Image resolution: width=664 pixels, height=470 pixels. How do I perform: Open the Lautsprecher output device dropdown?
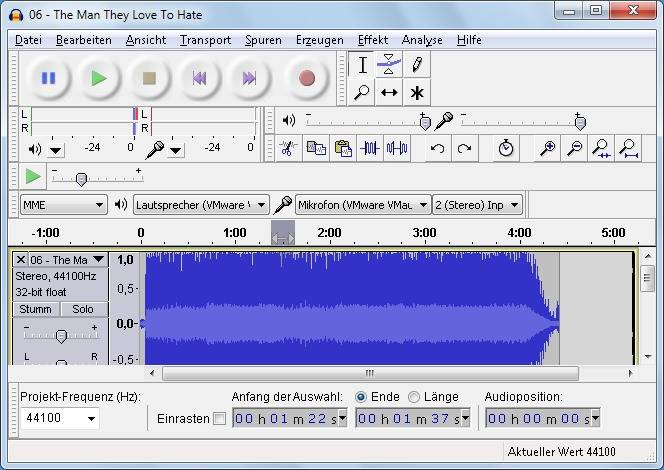coord(201,205)
